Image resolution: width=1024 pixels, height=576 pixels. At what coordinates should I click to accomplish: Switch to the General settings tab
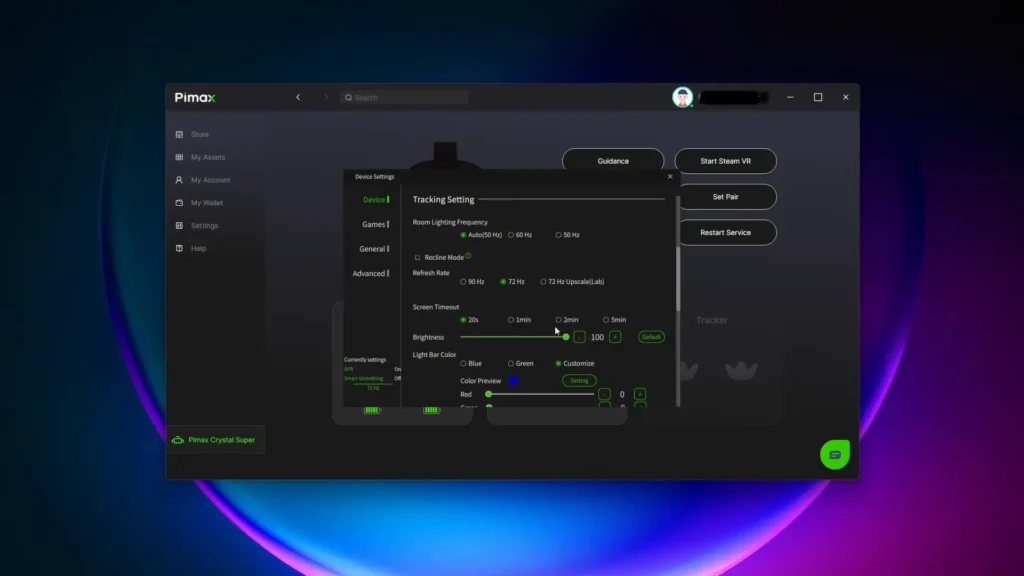coord(374,249)
